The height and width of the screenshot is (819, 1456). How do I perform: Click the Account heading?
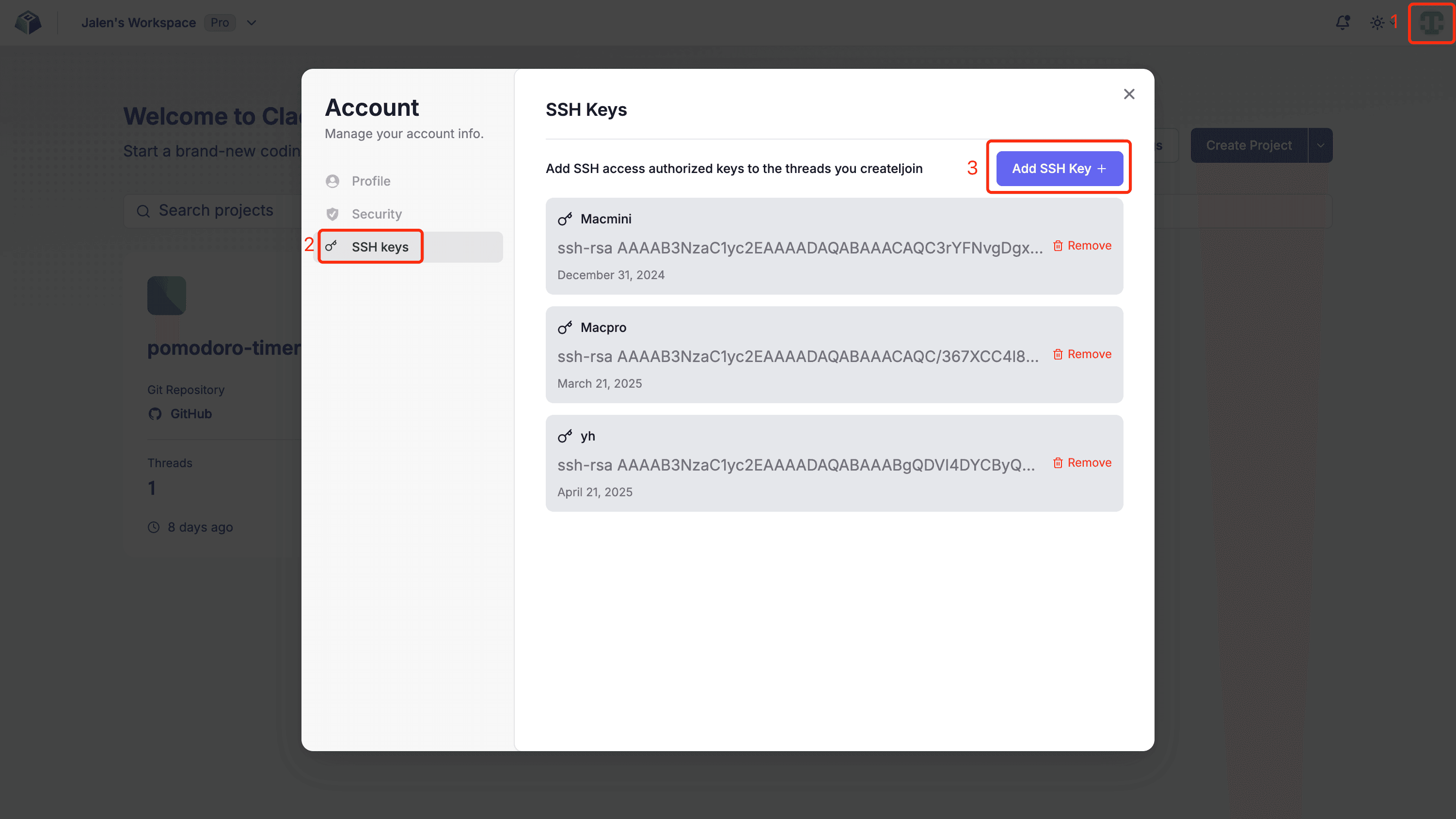(372, 108)
